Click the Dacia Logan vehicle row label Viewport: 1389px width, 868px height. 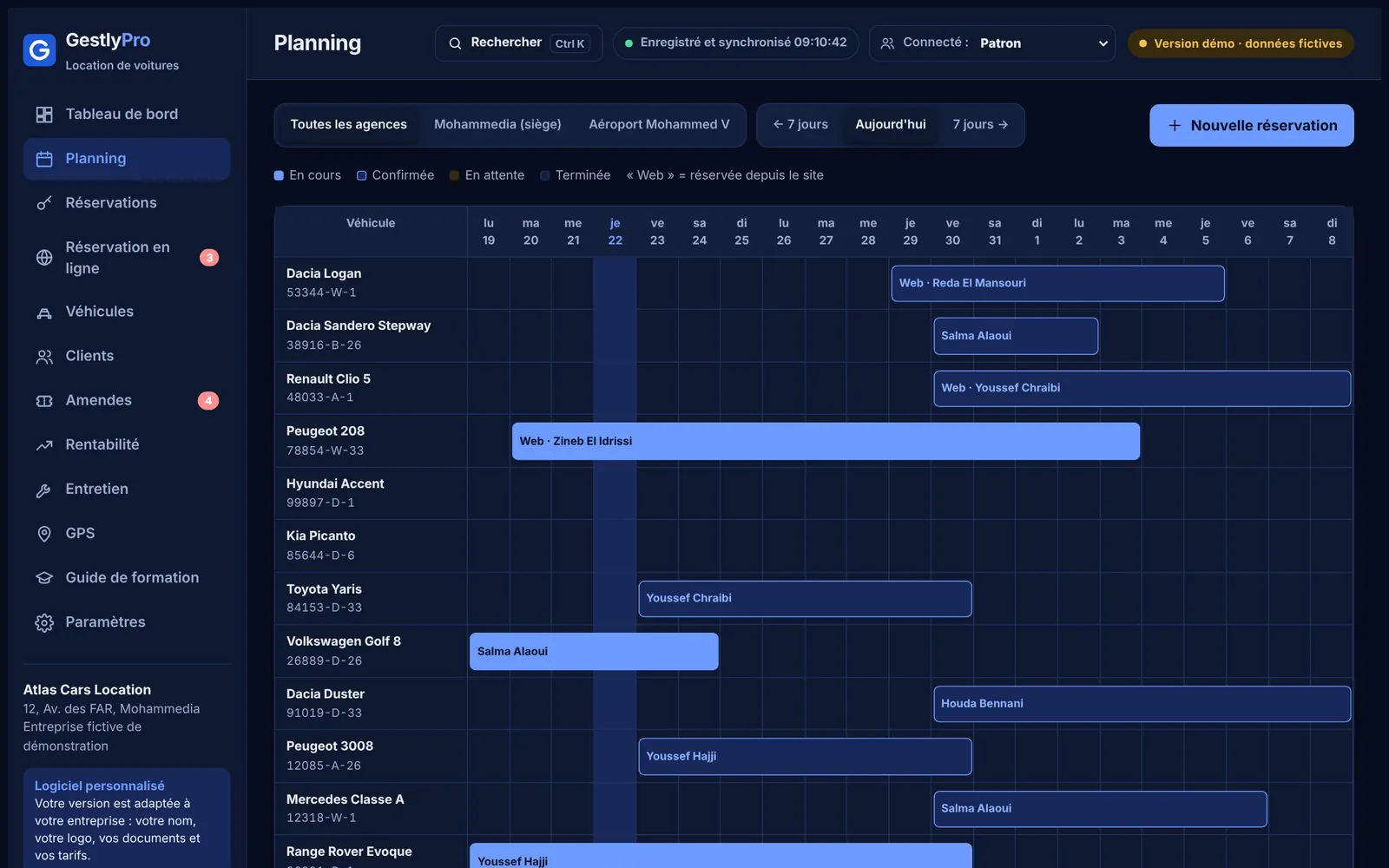coord(371,283)
